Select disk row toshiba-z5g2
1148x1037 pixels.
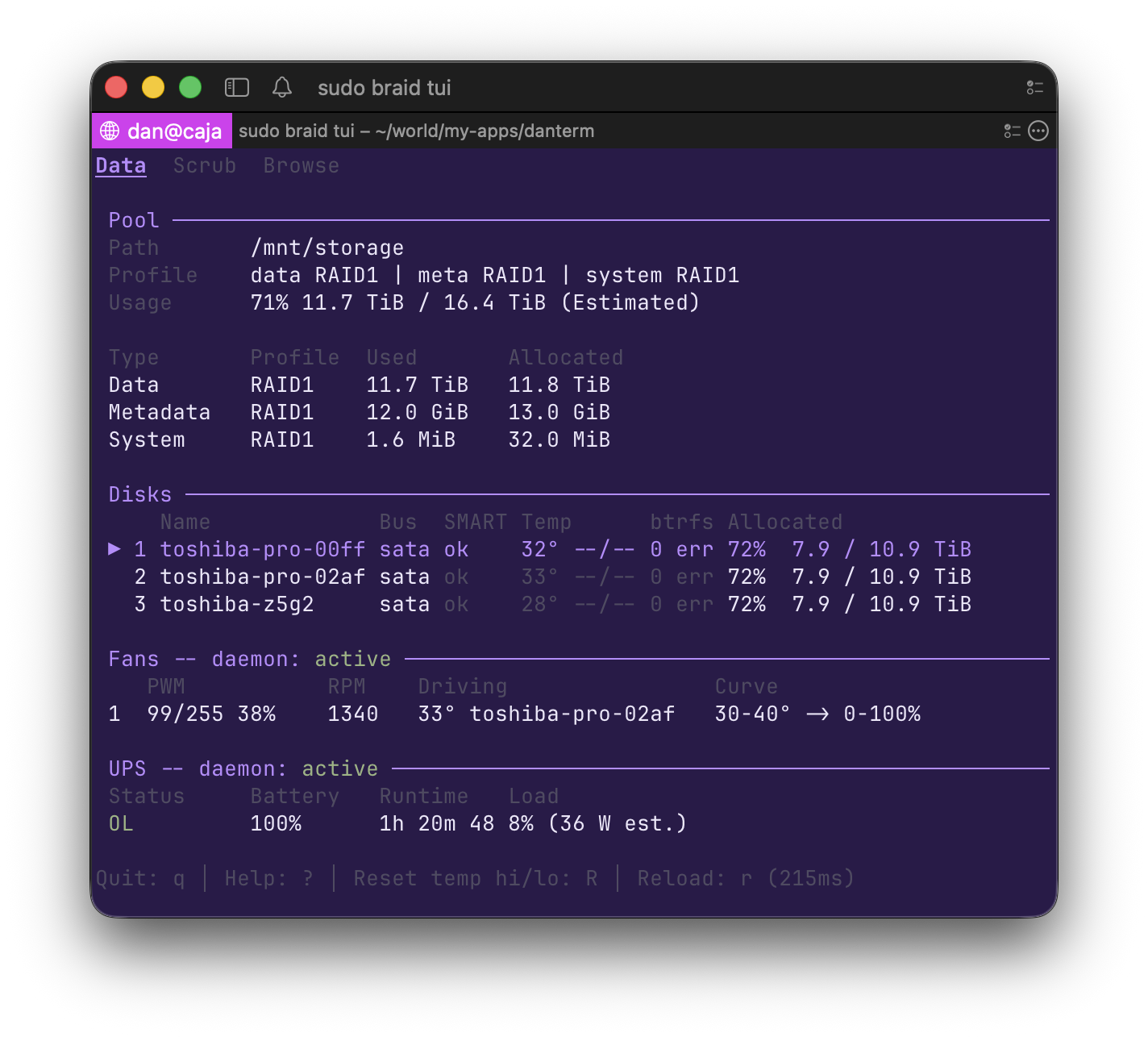click(x=540, y=605)
